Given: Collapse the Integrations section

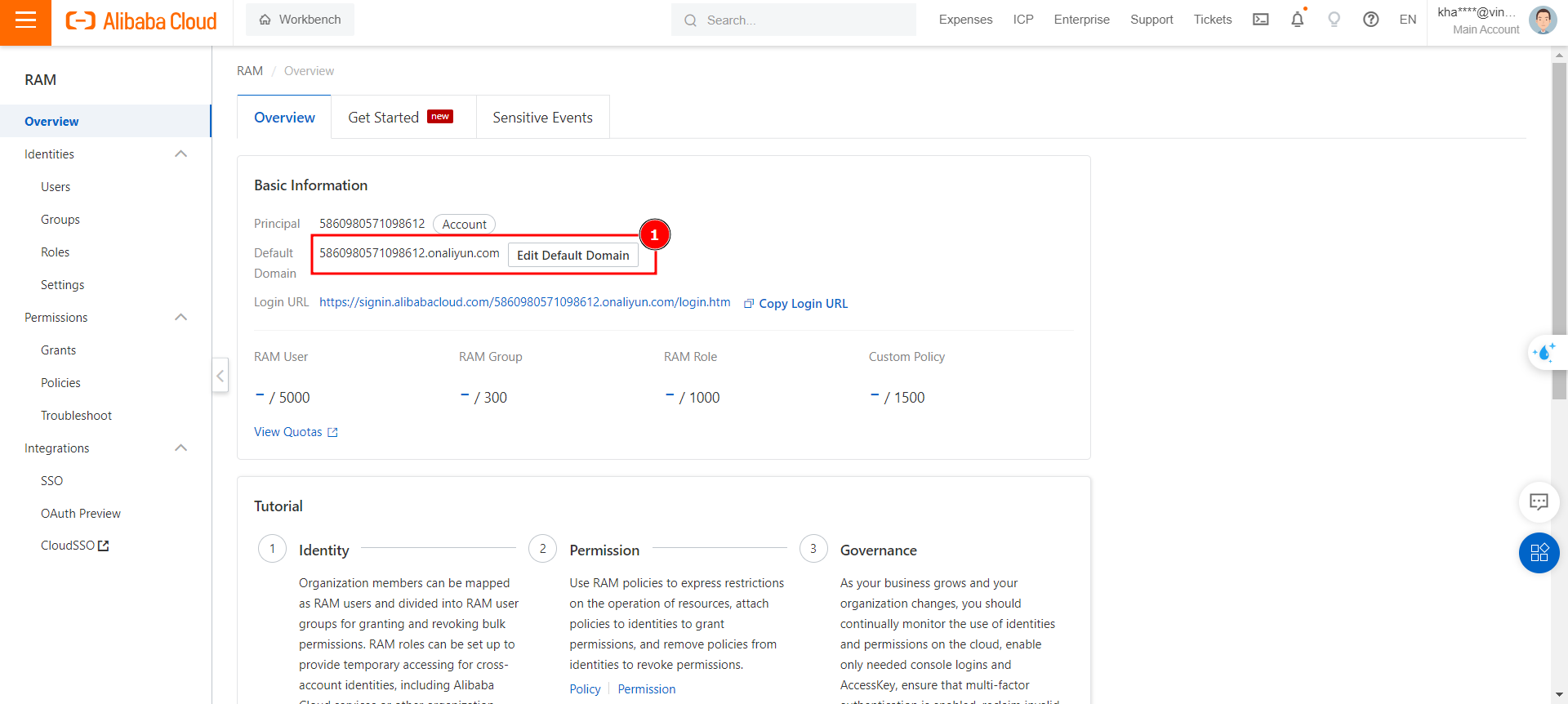Looking at the screenshot, I should pyautogui.click(x=181, y=448).
